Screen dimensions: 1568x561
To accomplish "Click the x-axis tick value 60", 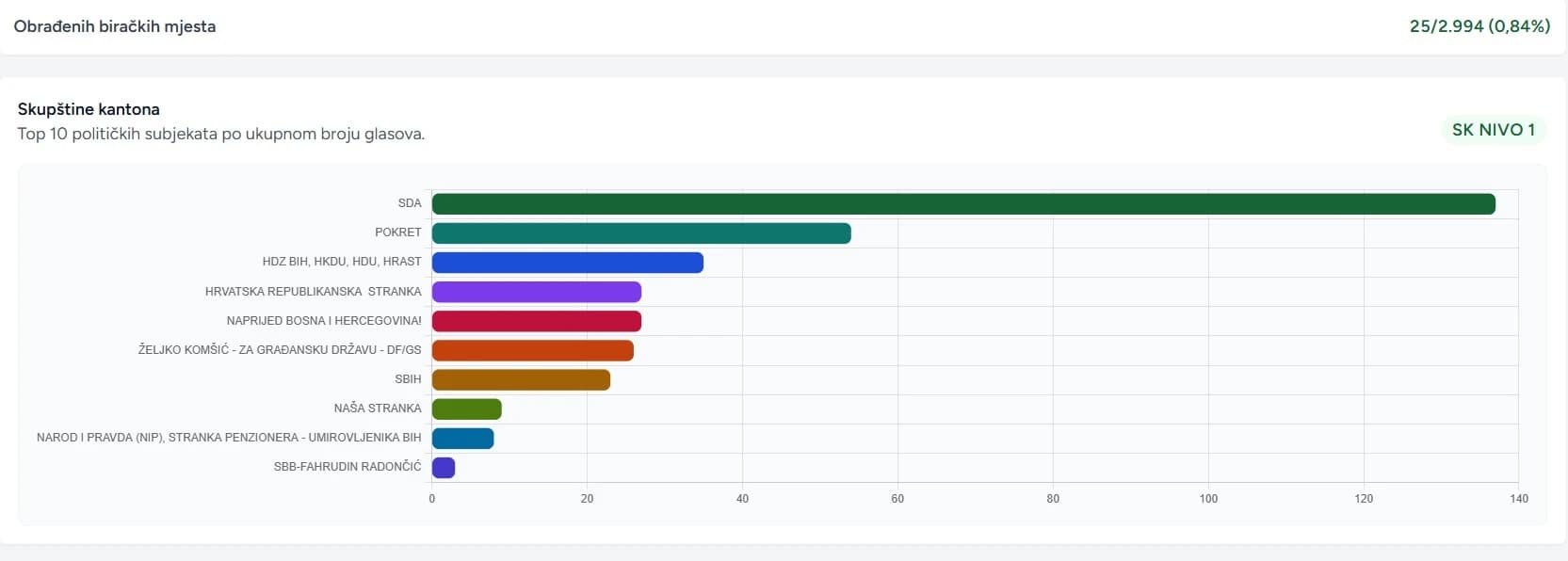I will point(897,499).
